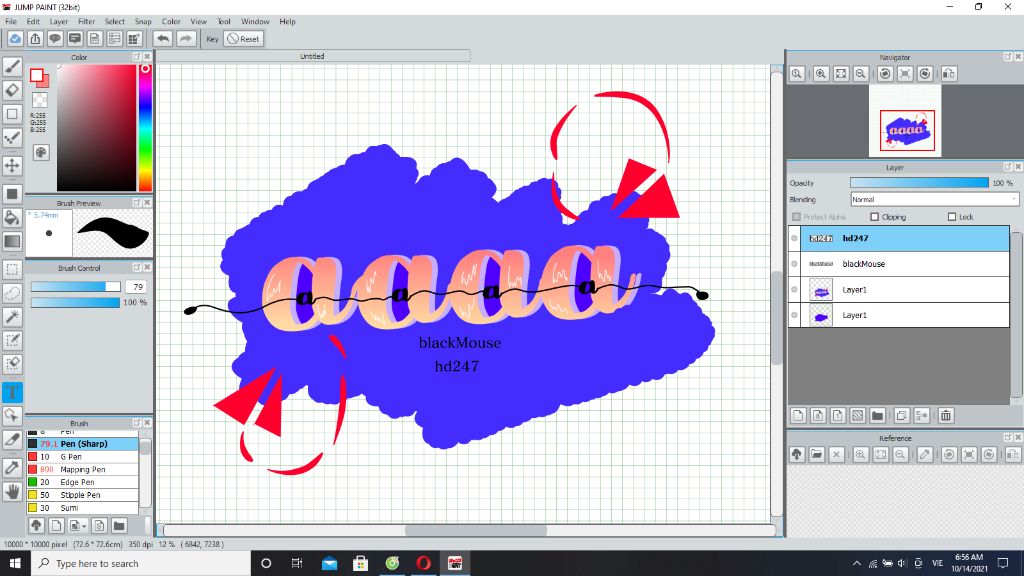Screen dimensions: 1024x576
Task: Toggle visibility of the bottom Layer1
Action: pos(794,315)
